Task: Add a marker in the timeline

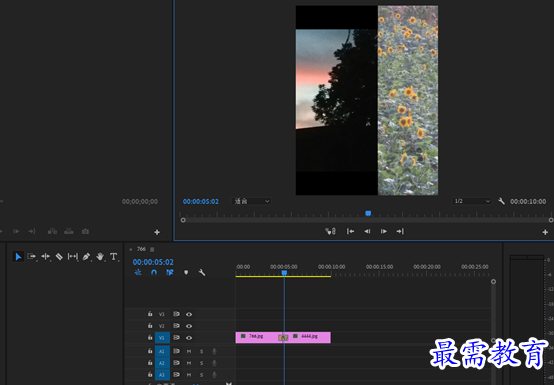Action: (x=186, y=272)
